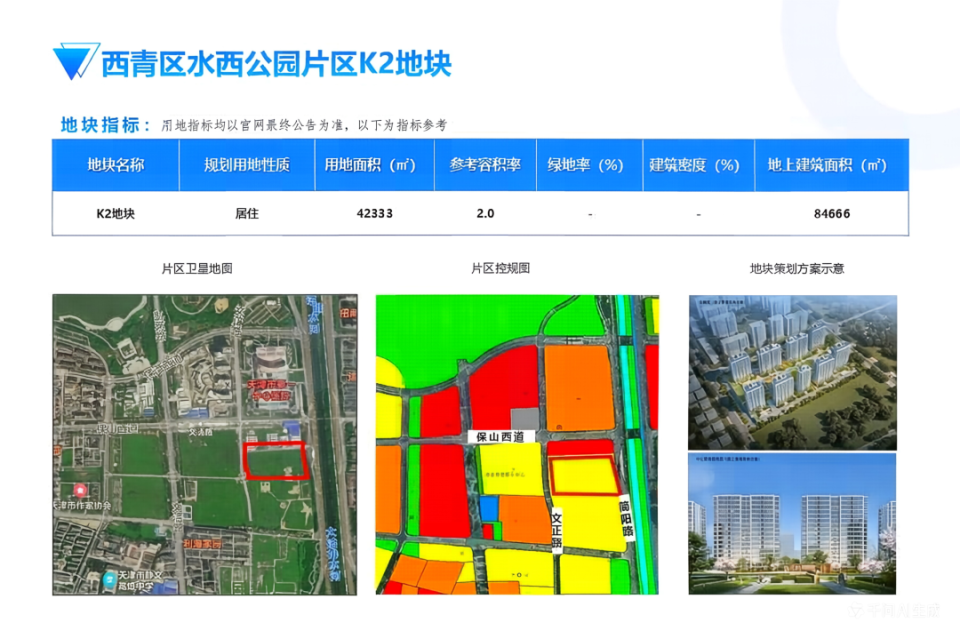Open the street-level rendering of the towers

(x=792, y=524)
